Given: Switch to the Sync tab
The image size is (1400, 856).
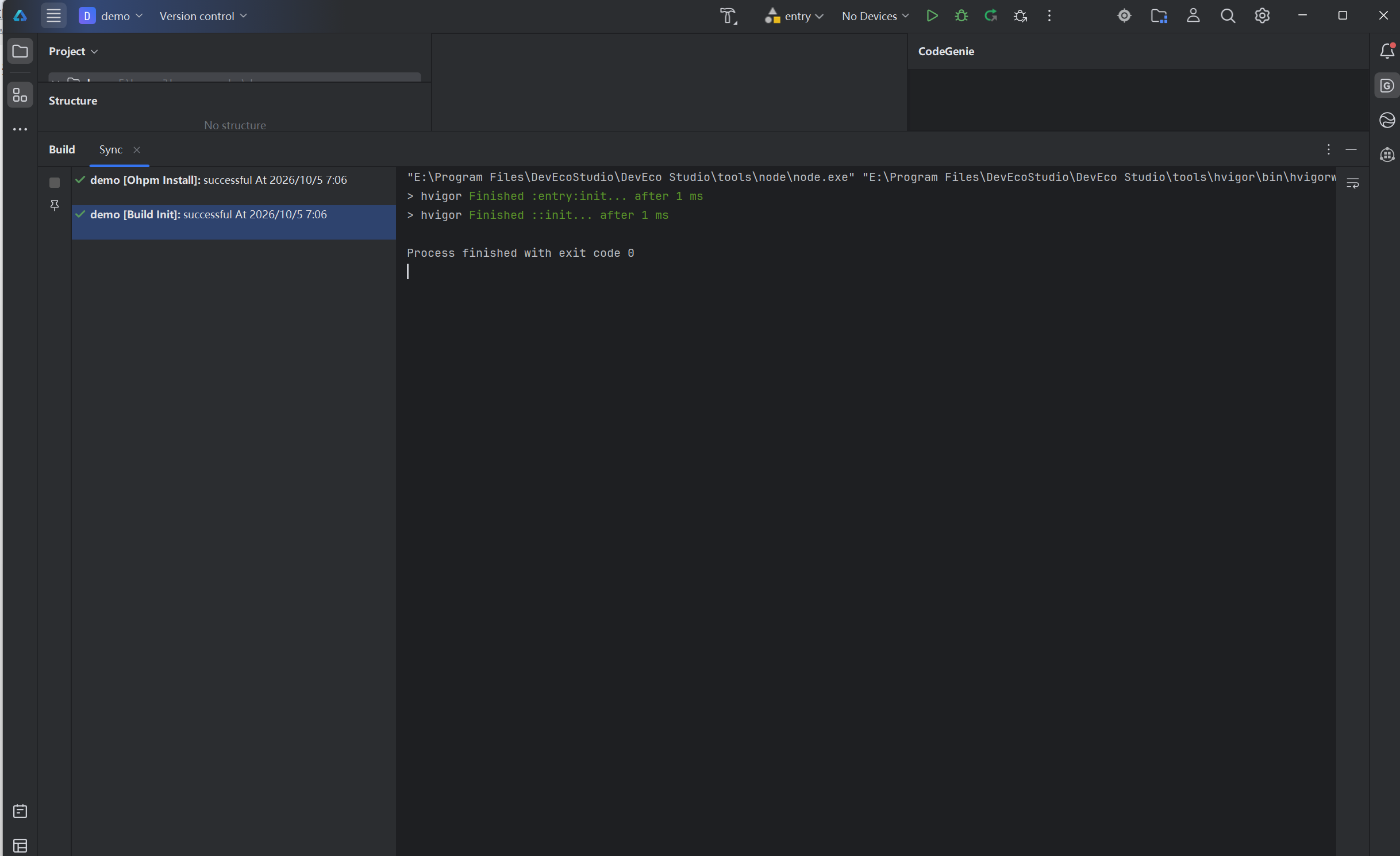Looking at the screenshot, I should click(111, 149).
